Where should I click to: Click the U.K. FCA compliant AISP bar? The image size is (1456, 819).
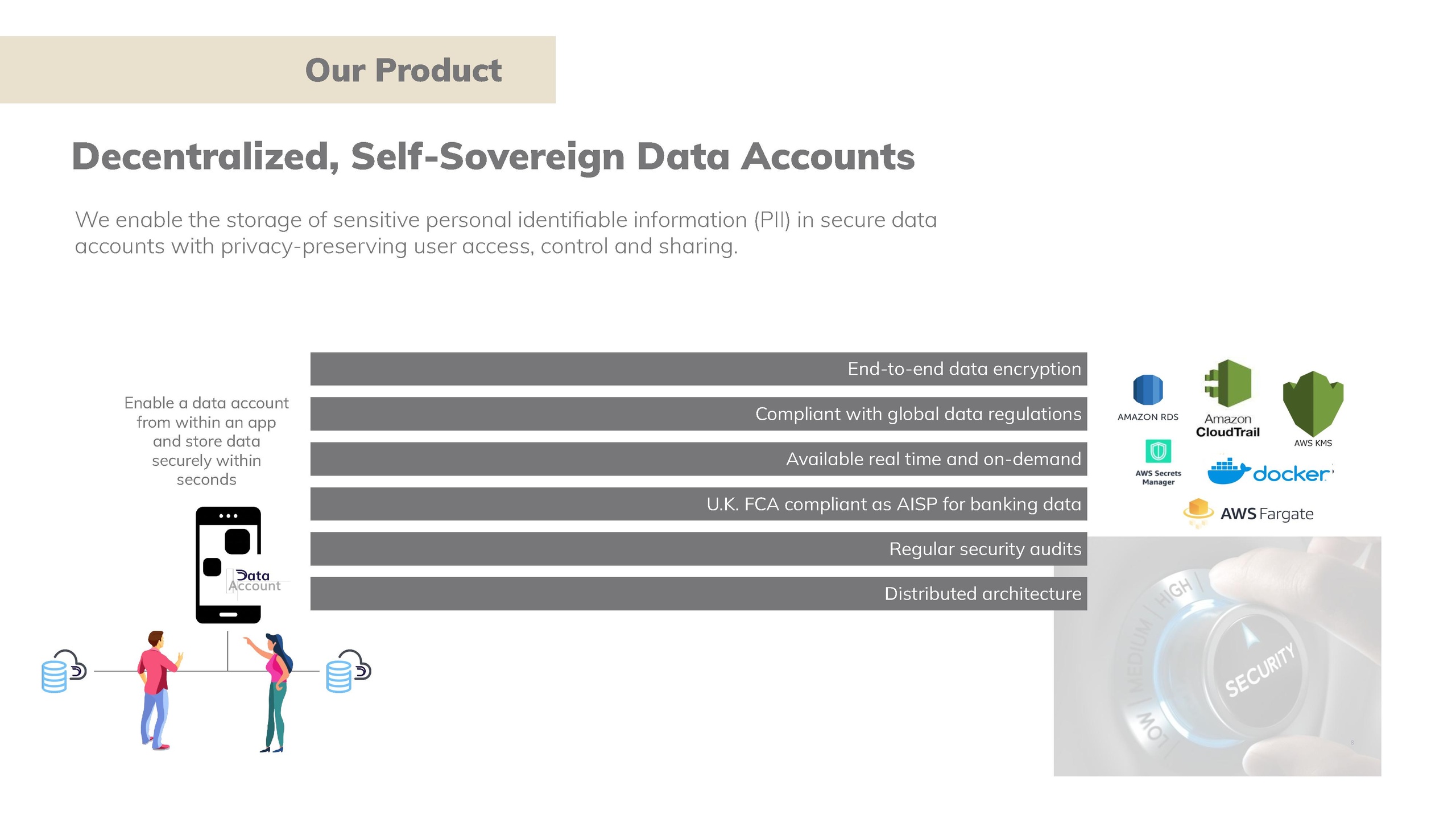(x=698, y=504)
